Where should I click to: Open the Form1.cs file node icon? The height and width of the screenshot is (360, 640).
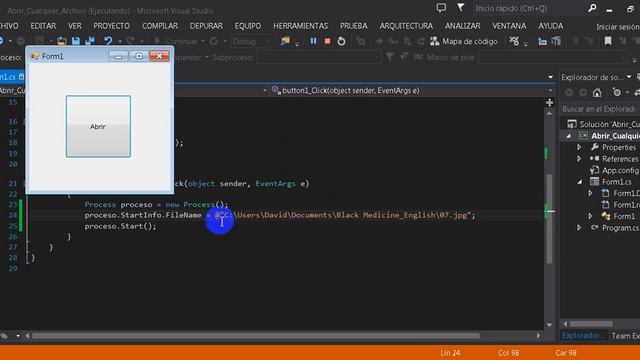595,182
